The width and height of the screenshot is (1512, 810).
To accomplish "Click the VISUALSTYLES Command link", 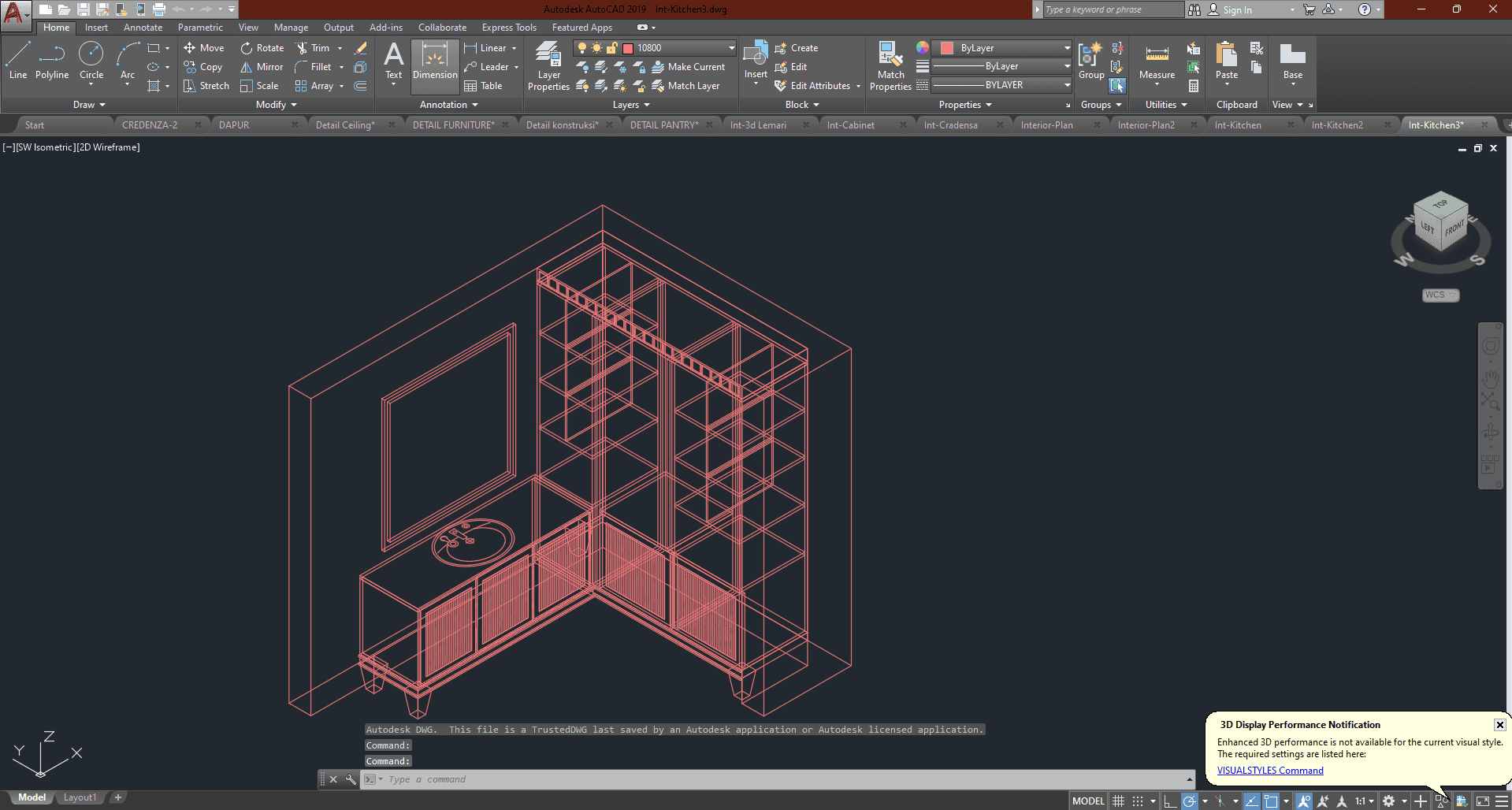I will 1270,771.
